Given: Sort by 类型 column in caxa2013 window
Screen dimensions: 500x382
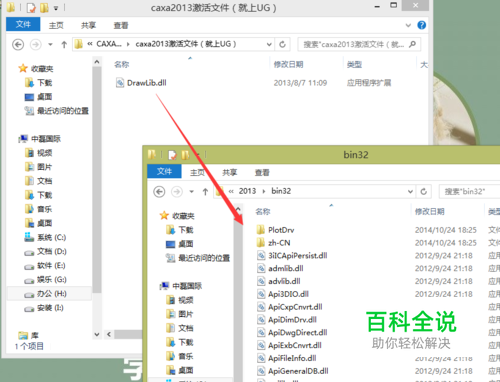Looking at the screenshot, I should pos(354,64).
